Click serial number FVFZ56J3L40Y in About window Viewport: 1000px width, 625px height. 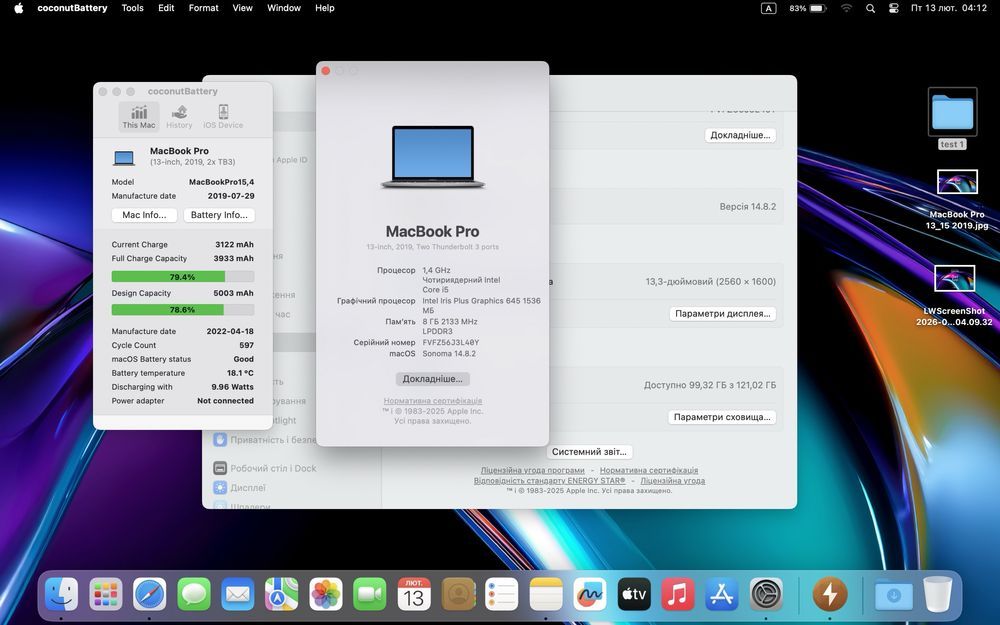pos(450,342)
